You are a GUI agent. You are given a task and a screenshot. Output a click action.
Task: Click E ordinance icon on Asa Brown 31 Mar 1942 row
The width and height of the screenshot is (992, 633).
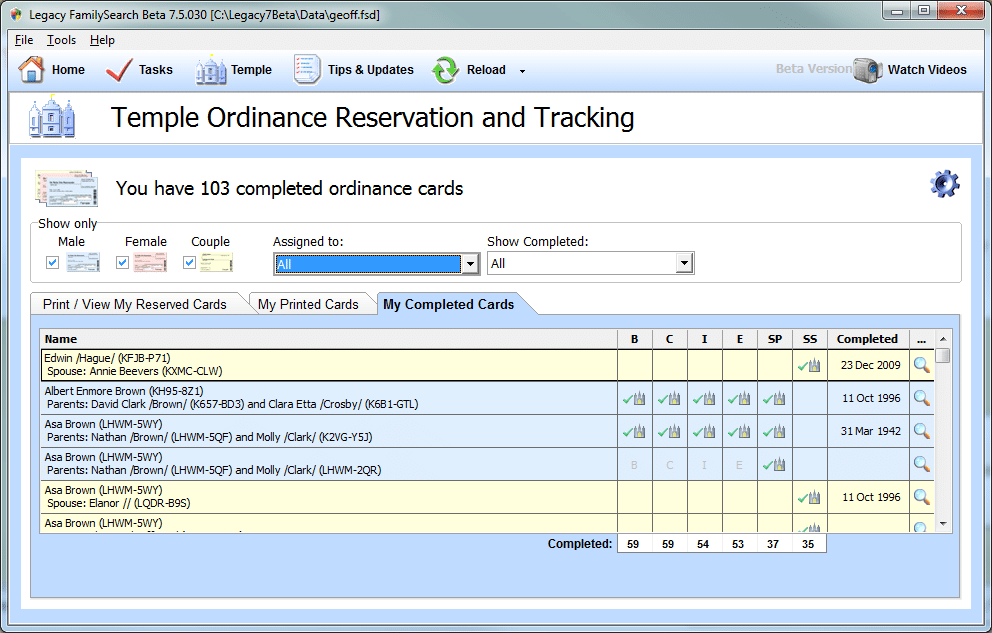pyautogui.click(x=739, y=431)
